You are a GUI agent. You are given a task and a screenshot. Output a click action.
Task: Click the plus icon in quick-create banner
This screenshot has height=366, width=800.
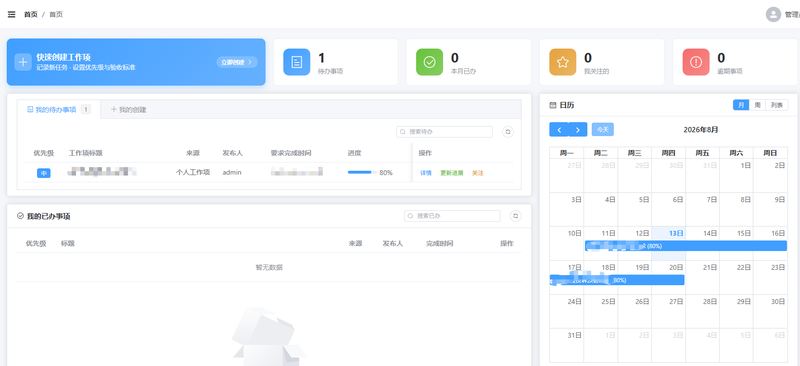[x=23, y=62]
